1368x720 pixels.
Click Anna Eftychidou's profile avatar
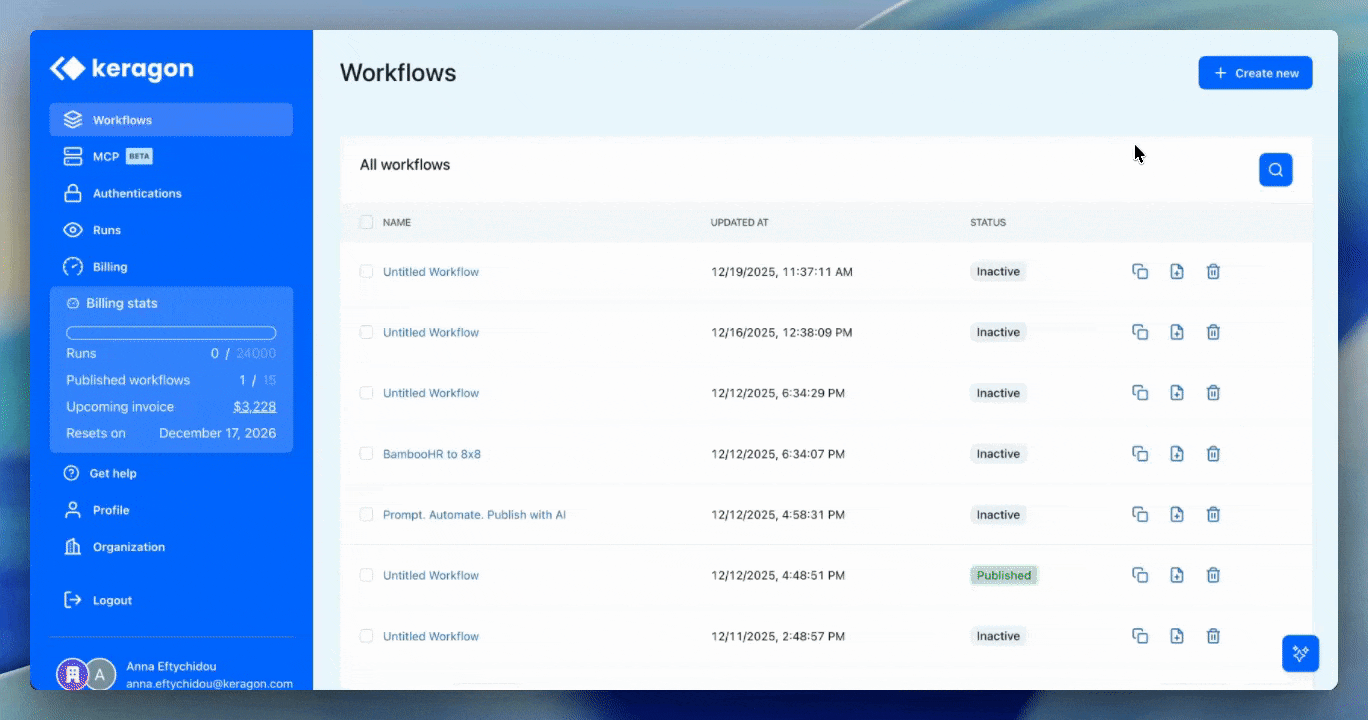100,674
